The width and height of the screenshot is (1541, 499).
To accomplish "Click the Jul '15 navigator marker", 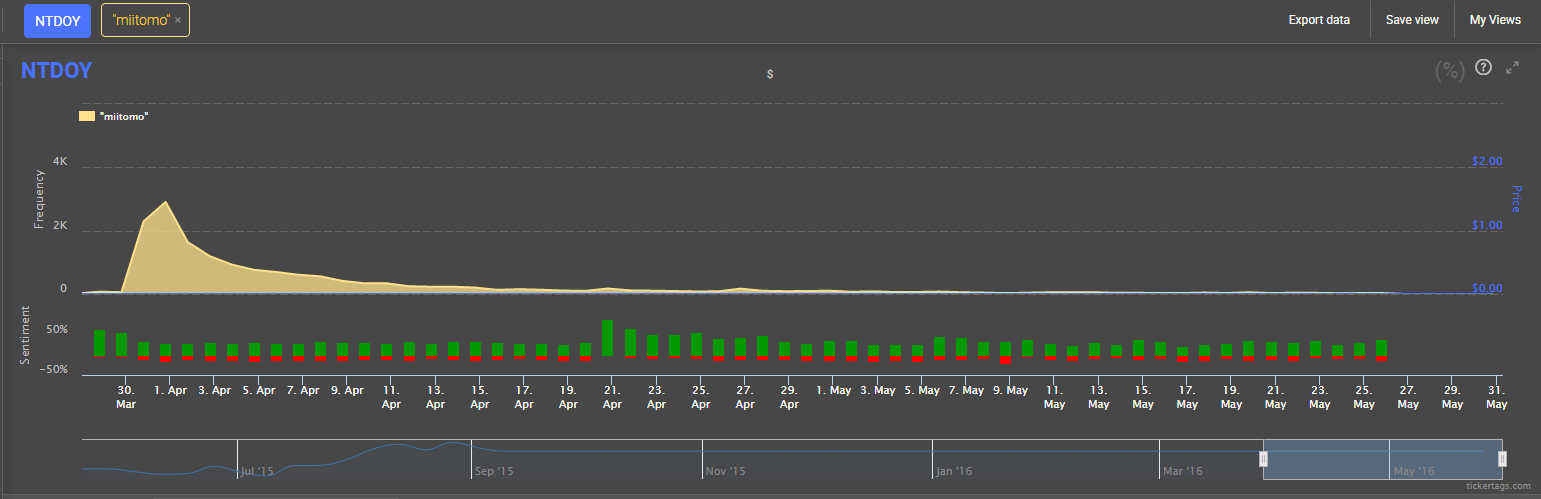I will [x=257, y=470].
